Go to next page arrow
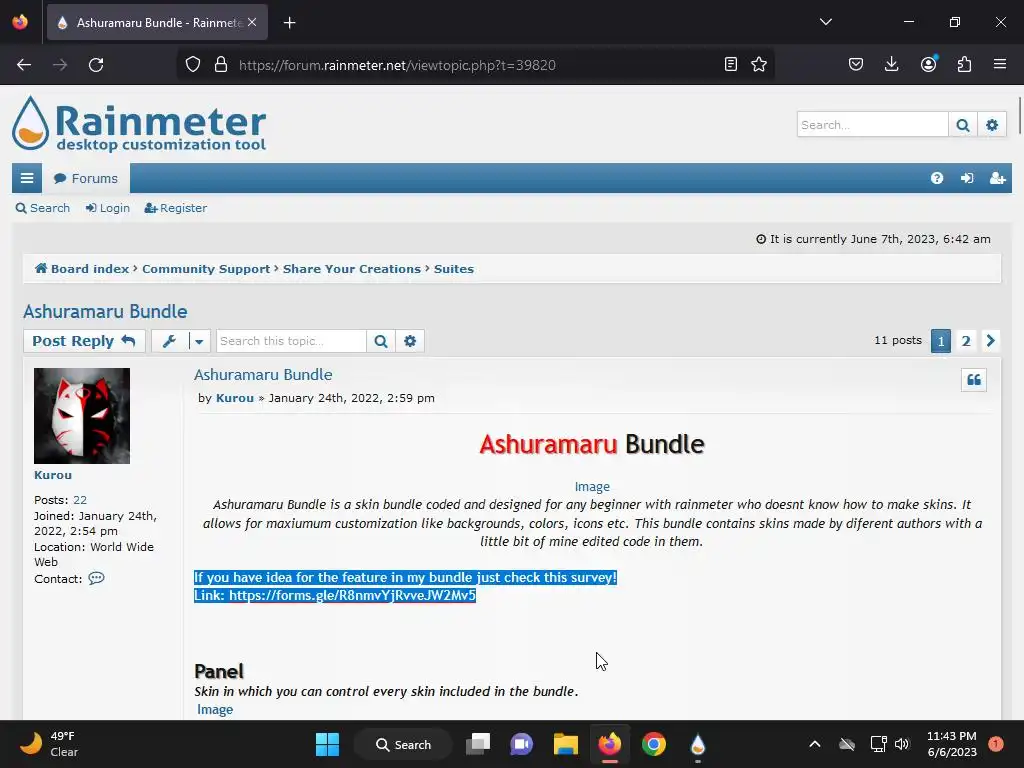Viewport: 1024px width, 768px height. click(991, 341)
